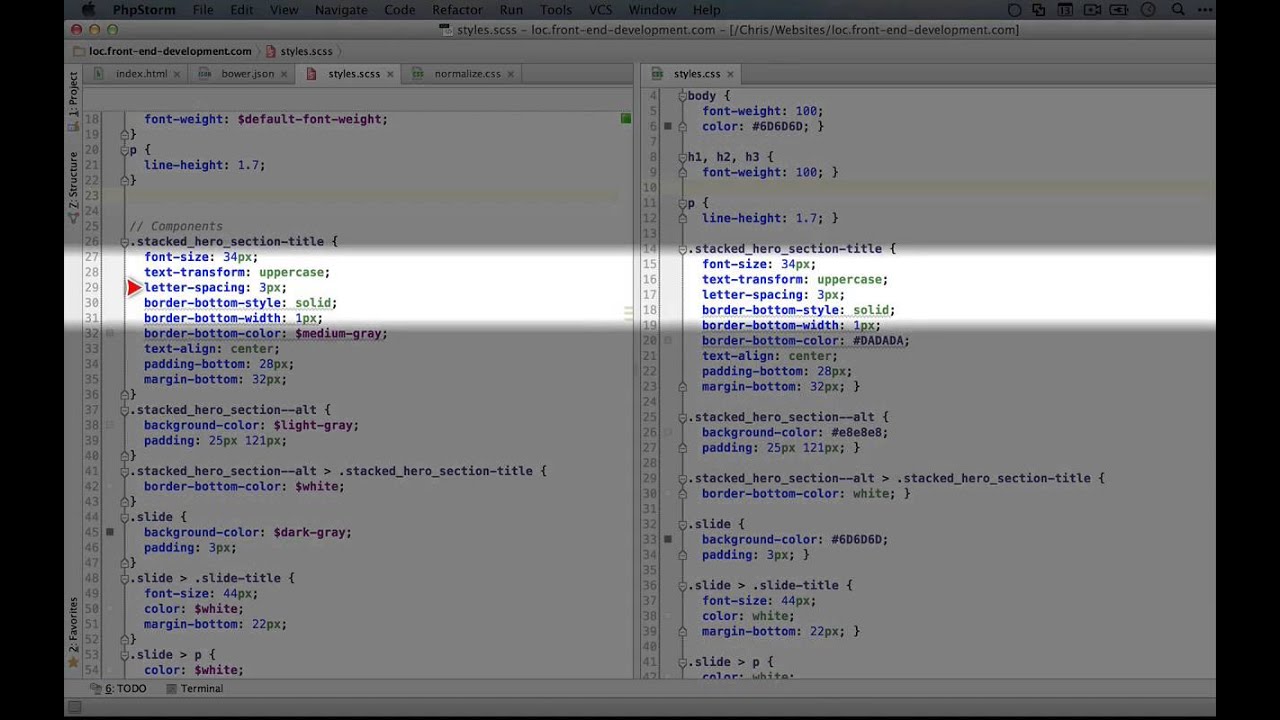Click the $light-gray variable on line 38
This screenshot has height=720, width=1280.
(313, 425)
